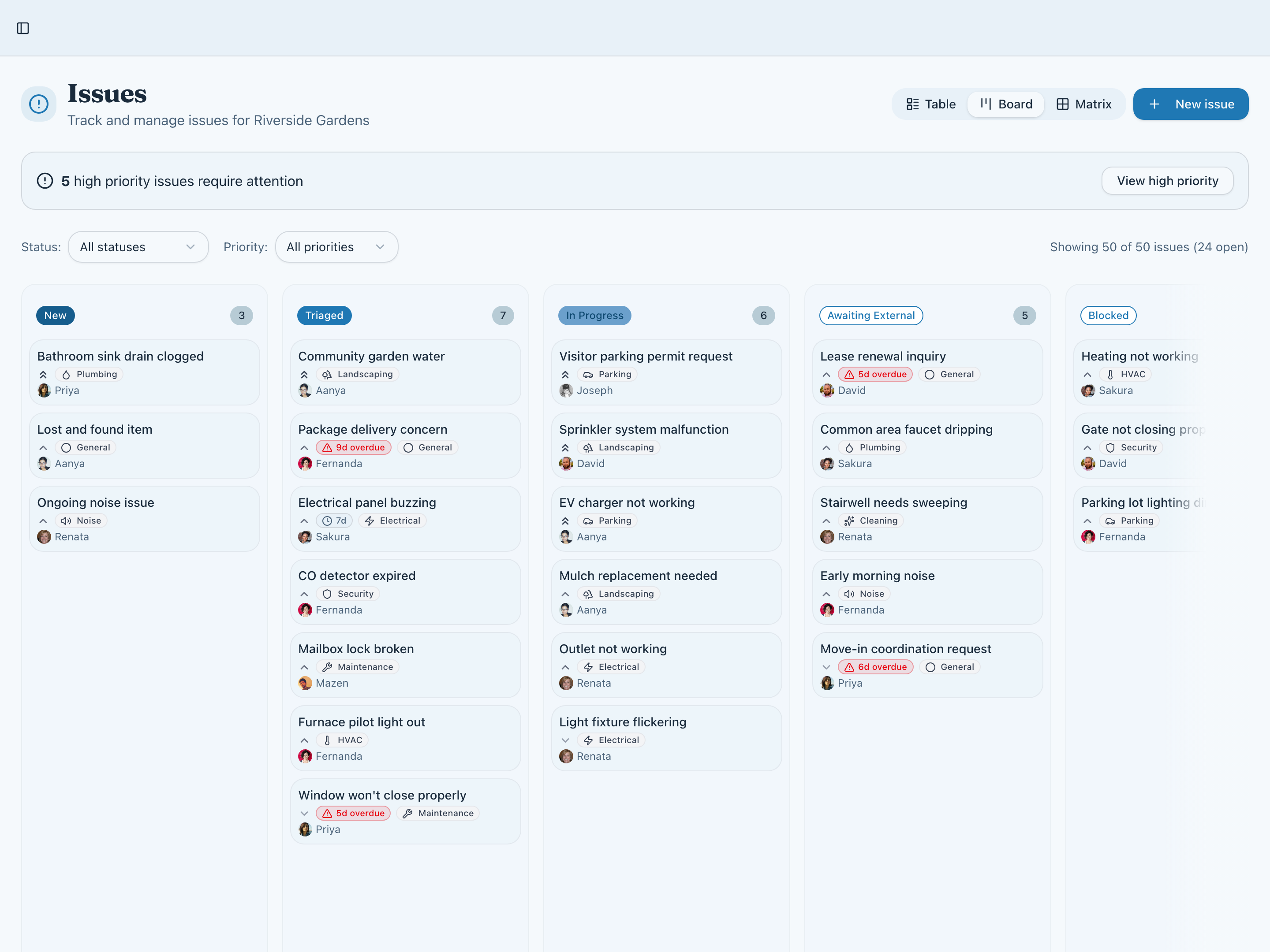The width and height of the screenshot is (1270, 952).
Task: Click View high priority
Action: (1167, 180)
